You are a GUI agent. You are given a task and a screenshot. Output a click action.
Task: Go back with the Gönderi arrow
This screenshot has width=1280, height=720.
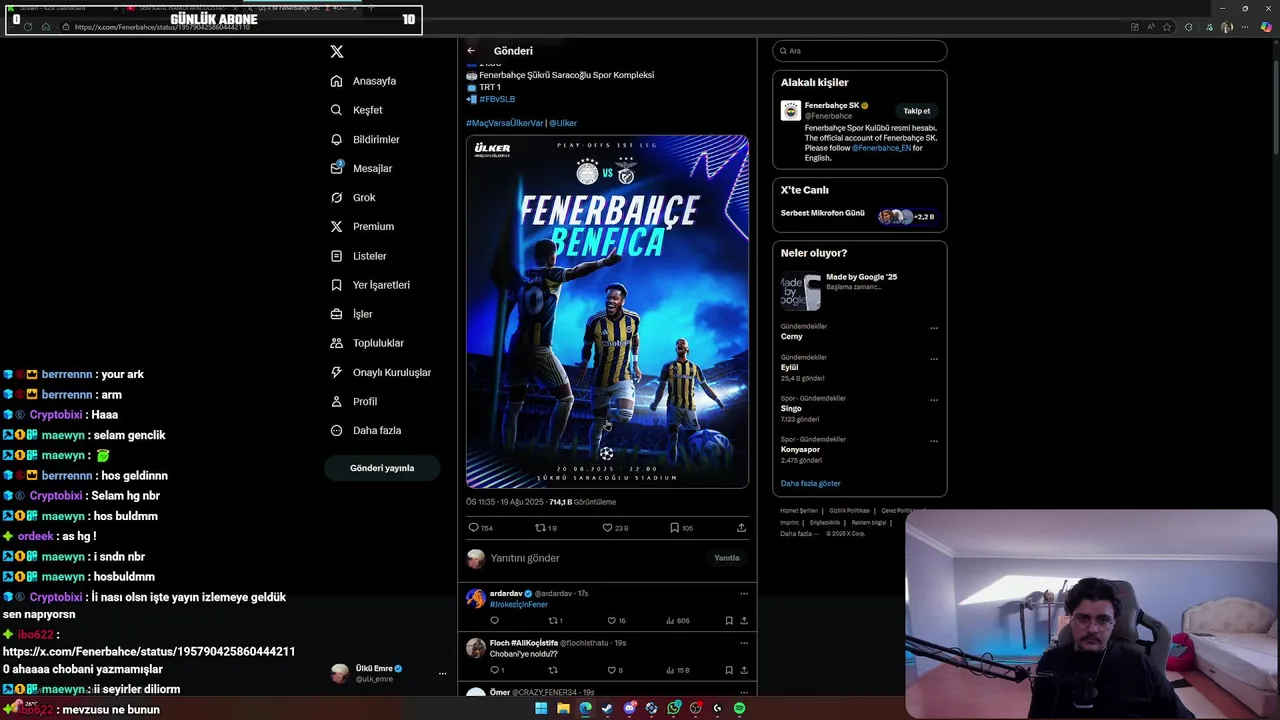(471, 51)
